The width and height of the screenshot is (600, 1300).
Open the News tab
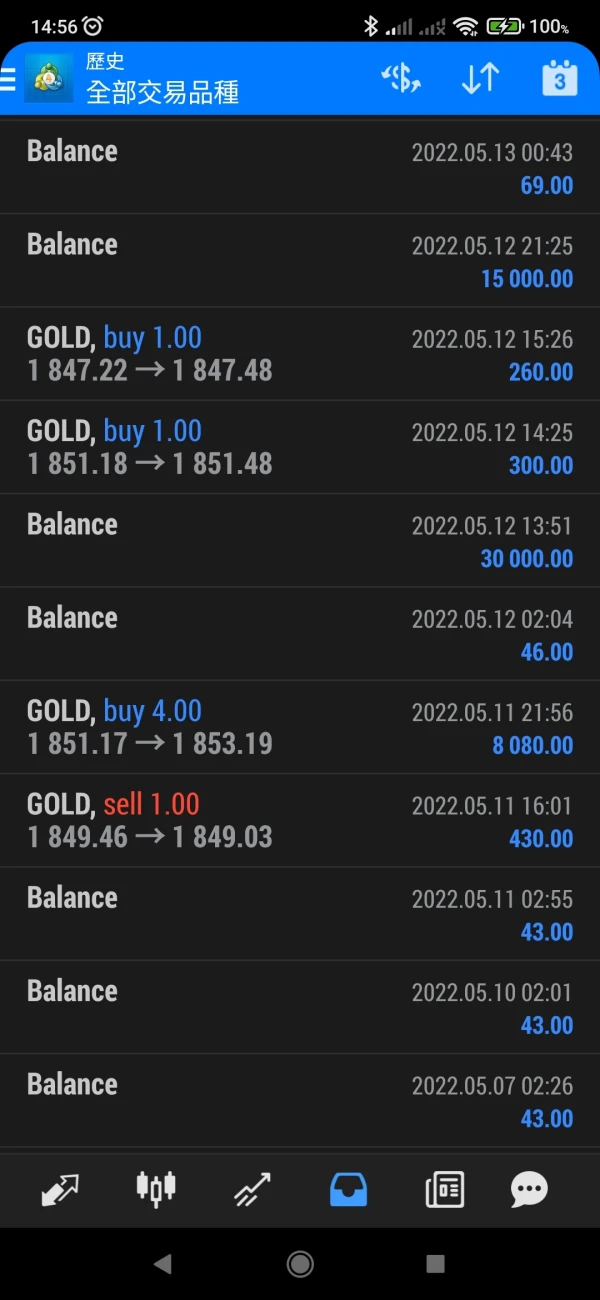click(444, 1190)
